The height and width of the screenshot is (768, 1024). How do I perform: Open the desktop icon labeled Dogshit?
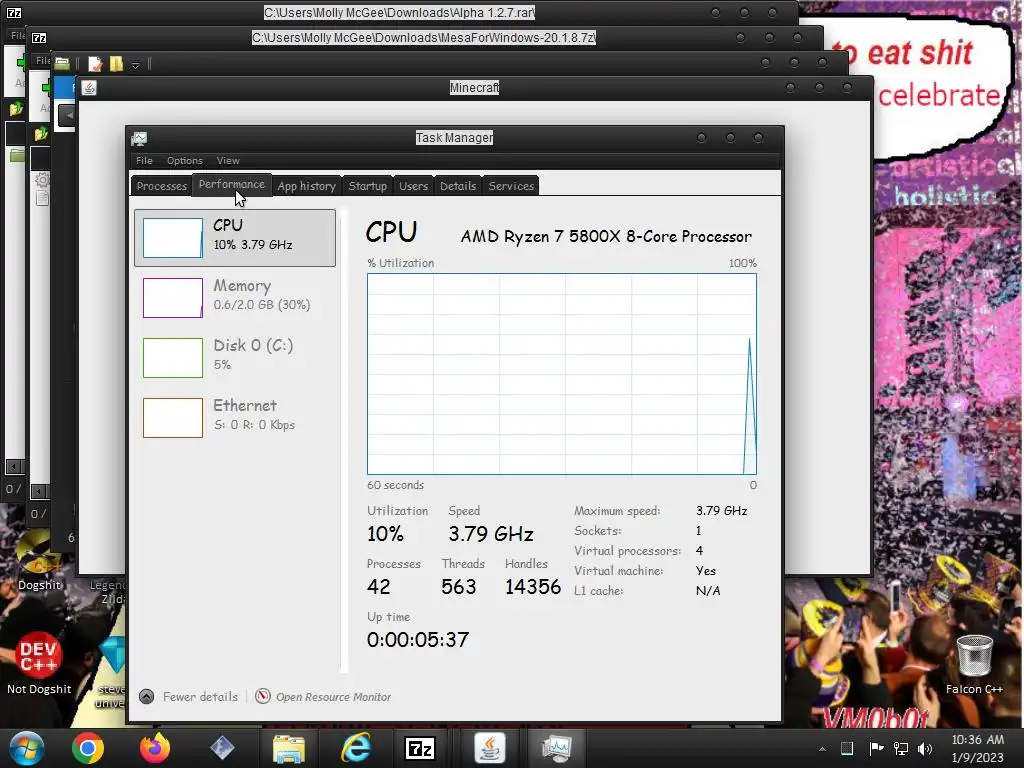pos(39,560)
